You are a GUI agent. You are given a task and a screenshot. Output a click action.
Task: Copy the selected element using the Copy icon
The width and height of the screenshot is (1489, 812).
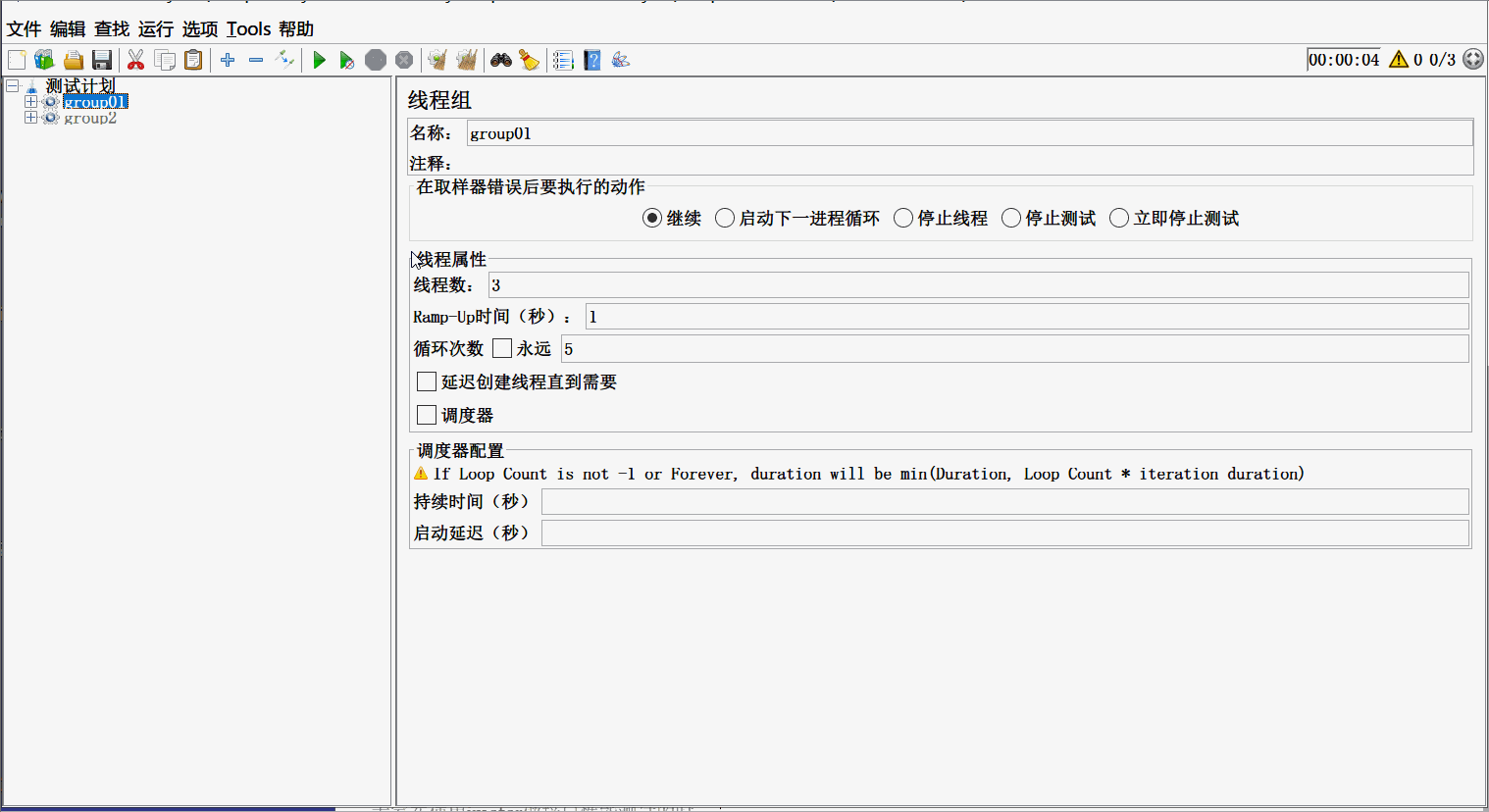coord(165,60)
